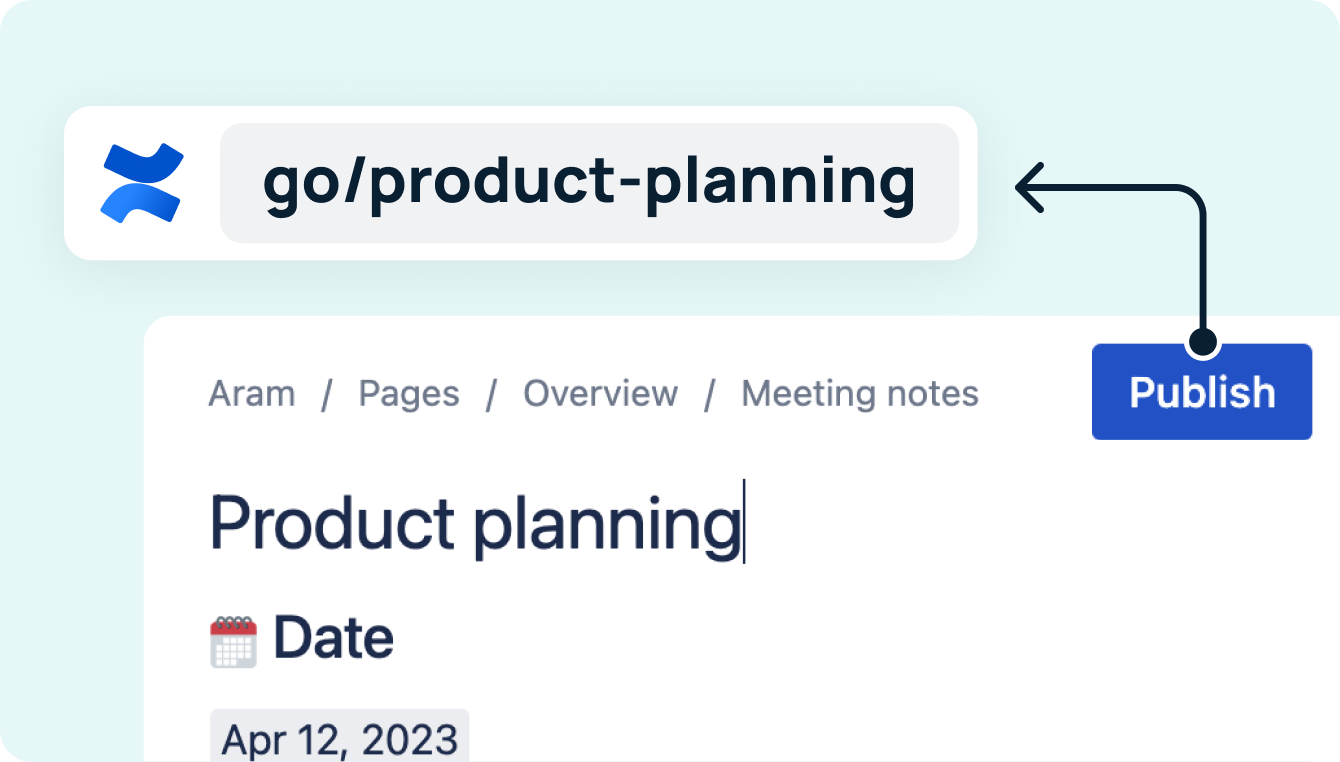
Task: Click the breadcrumb separator after Overview
Action: (710, 393)
